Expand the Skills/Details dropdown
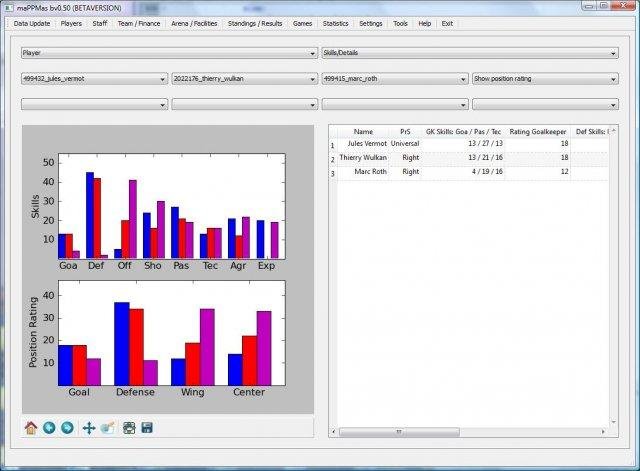 click(470, 53)
